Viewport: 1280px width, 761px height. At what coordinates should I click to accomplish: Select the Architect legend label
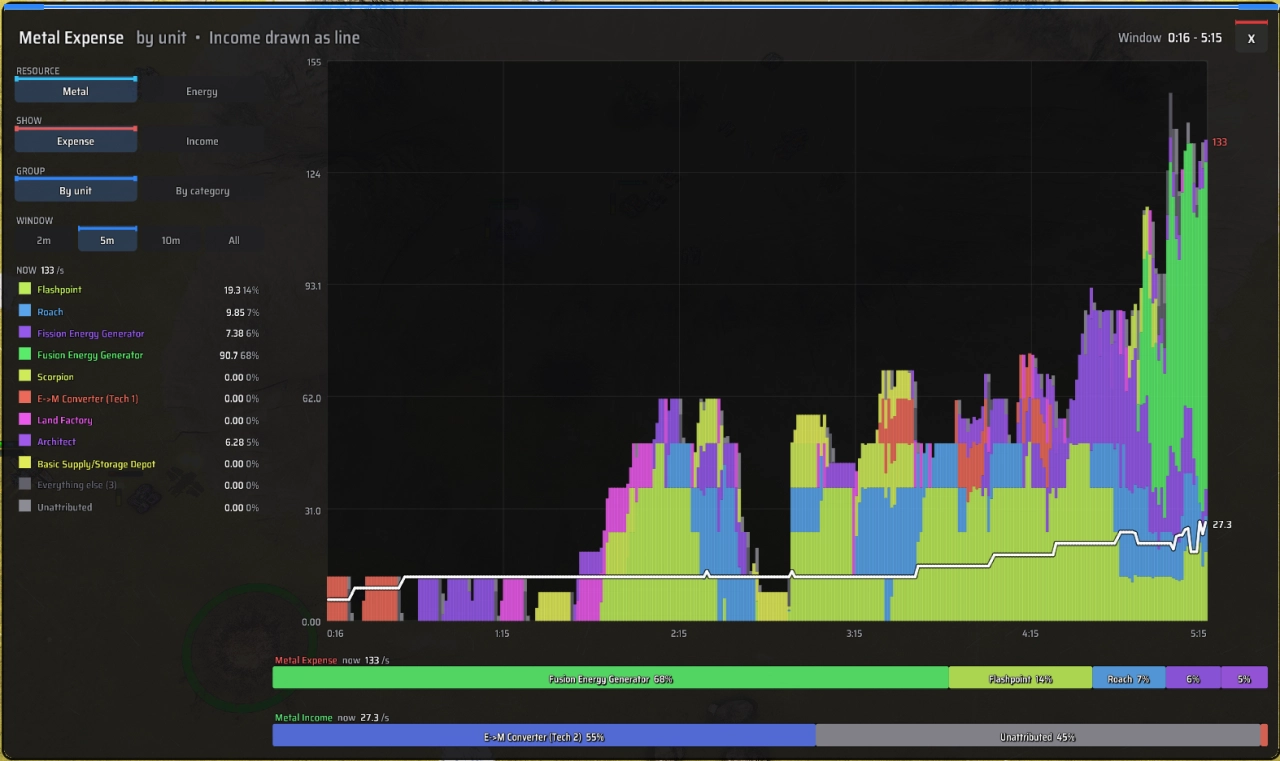(x=57, y=442)
